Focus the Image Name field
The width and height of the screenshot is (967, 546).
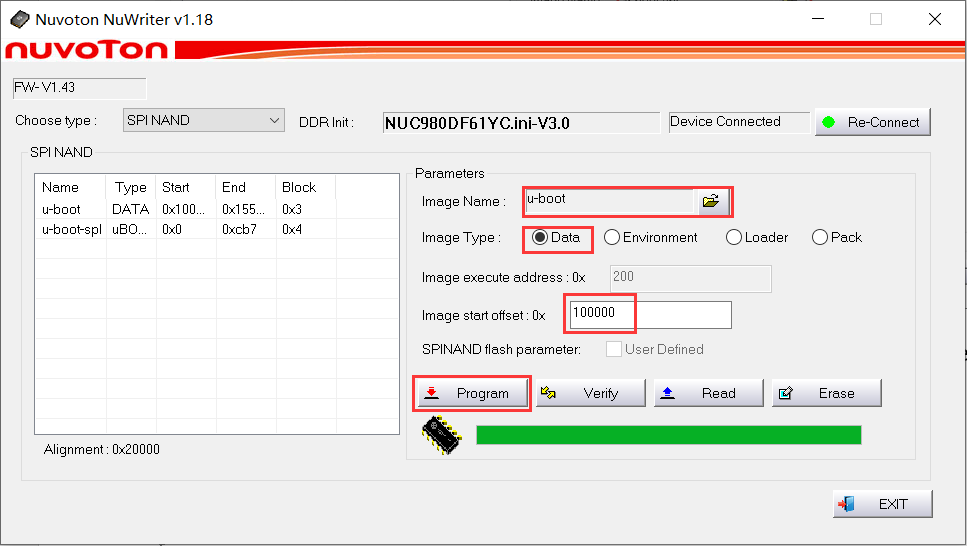610,201
